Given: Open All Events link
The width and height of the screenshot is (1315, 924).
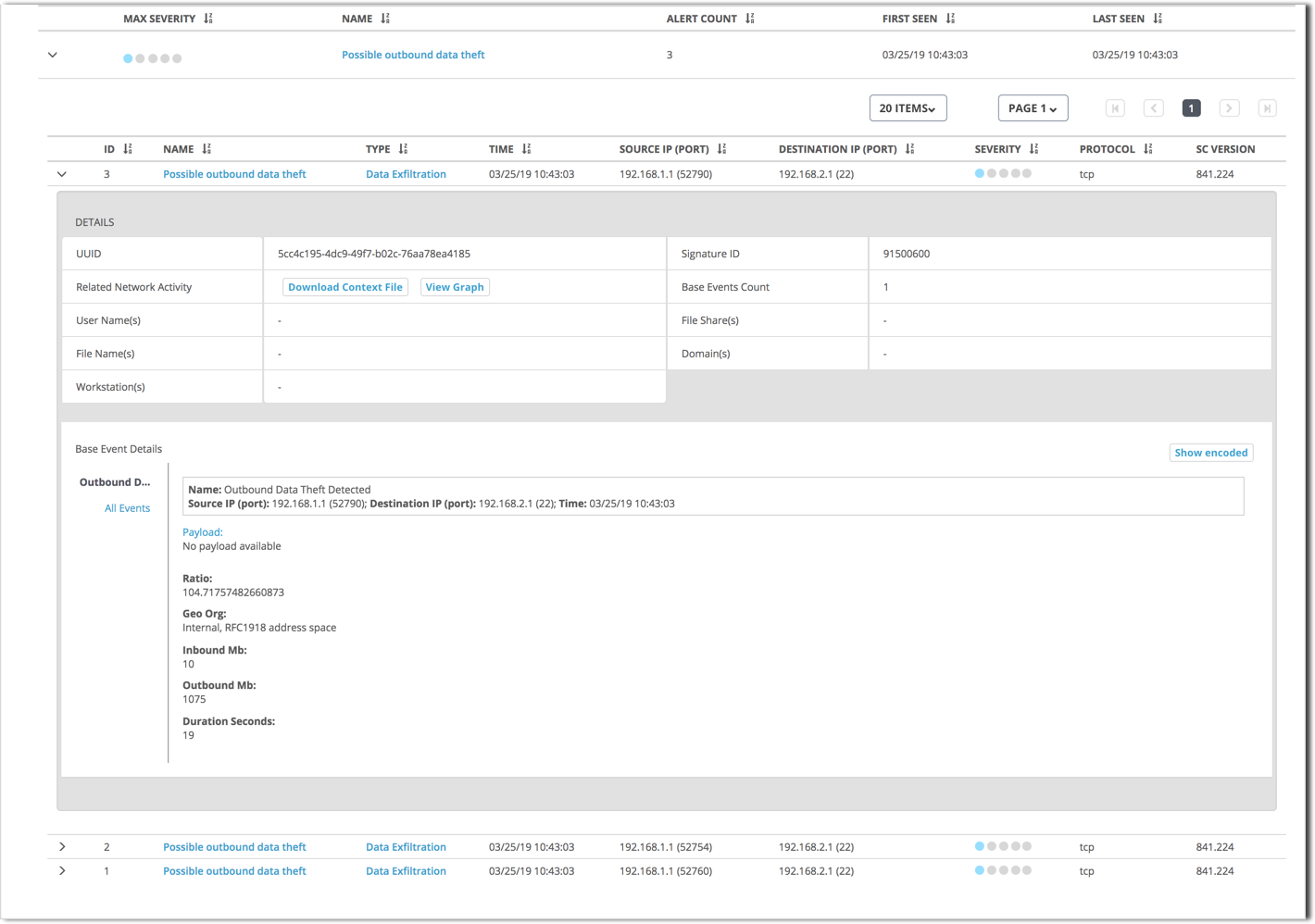Looking at the screenshot, I should (x=127, y=508).
